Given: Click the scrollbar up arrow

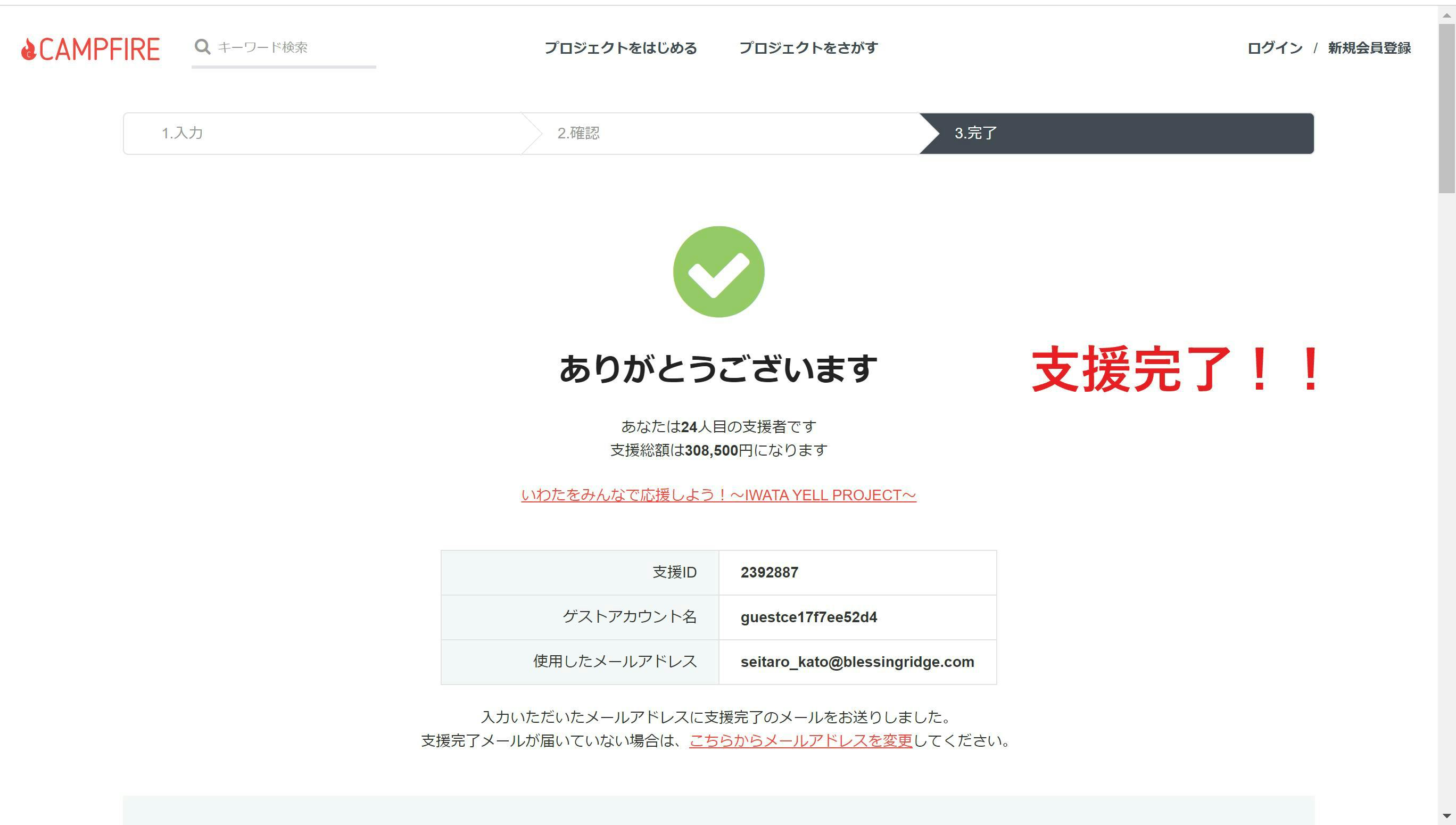Looking at the screenshot, I should (1446, 15).
